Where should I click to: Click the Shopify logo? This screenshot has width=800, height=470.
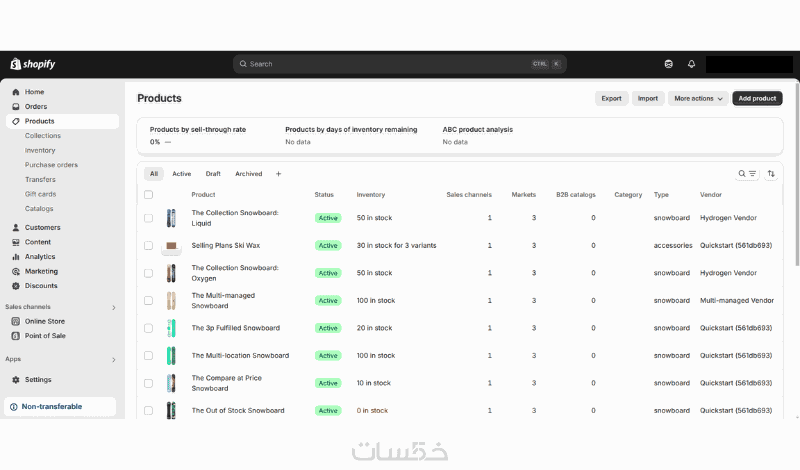[x=33, y=64]
